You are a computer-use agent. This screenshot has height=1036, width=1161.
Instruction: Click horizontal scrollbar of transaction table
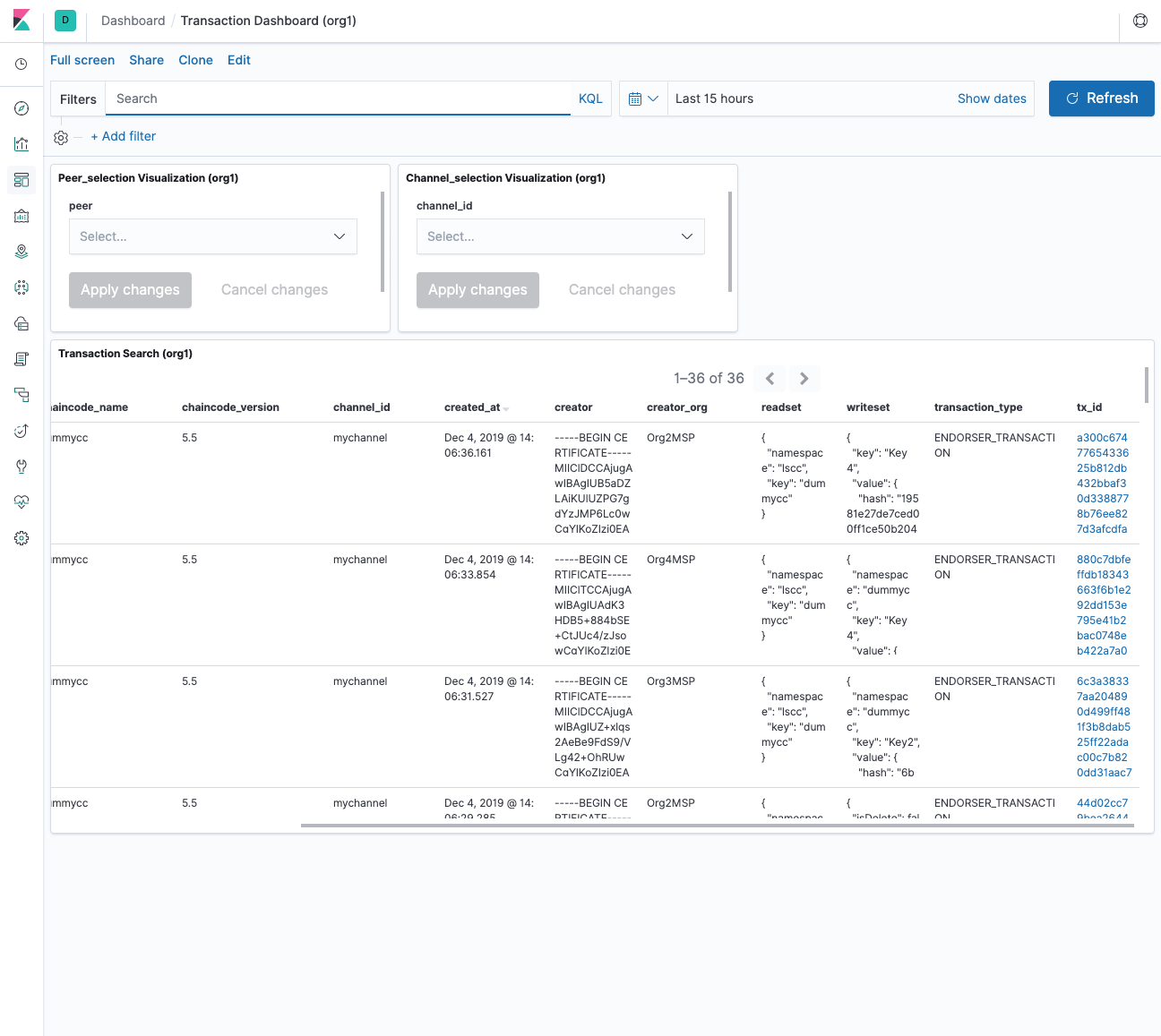click(x=717, y=826)
